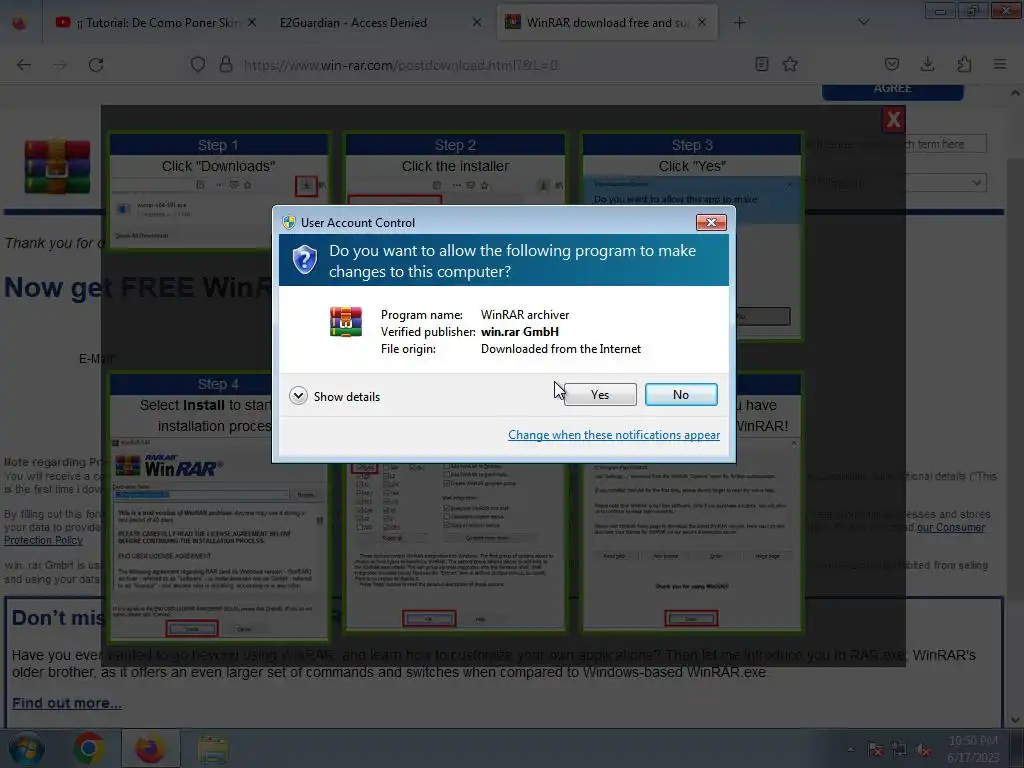The height and width of the screenshot is (768, 1024).
Task: Open 'Change when these notifications appear' link
Action: pos(614,435)
